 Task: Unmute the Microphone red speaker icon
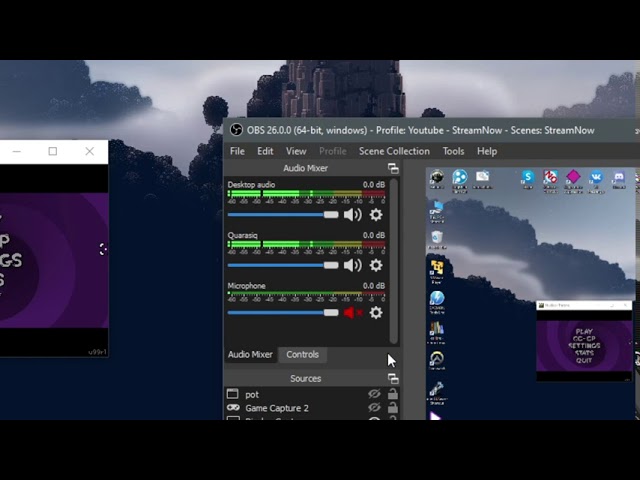pyautogui.click(x=353, y=313)
